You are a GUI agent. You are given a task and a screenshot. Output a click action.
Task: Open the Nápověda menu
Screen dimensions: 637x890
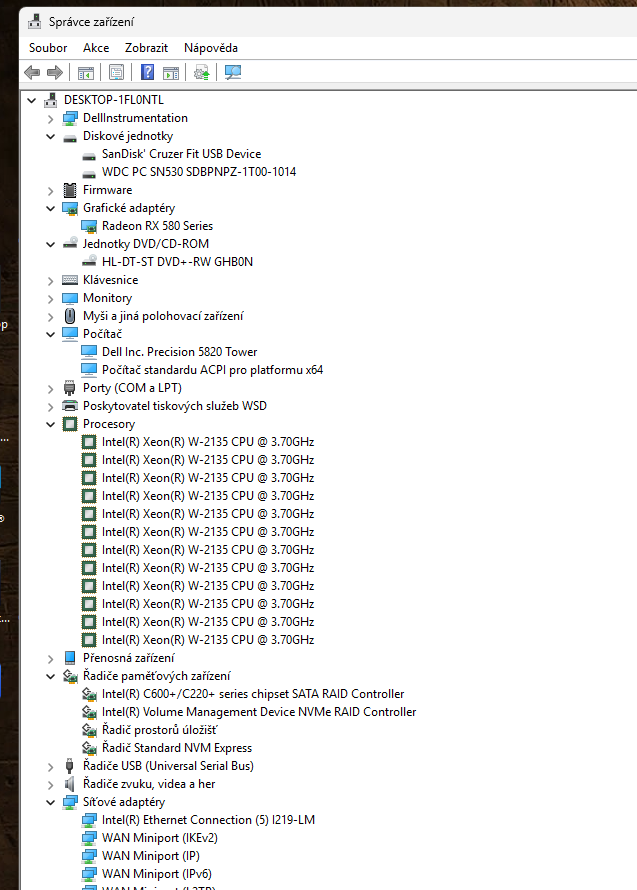pyautogui.click(x=211, y=48)
